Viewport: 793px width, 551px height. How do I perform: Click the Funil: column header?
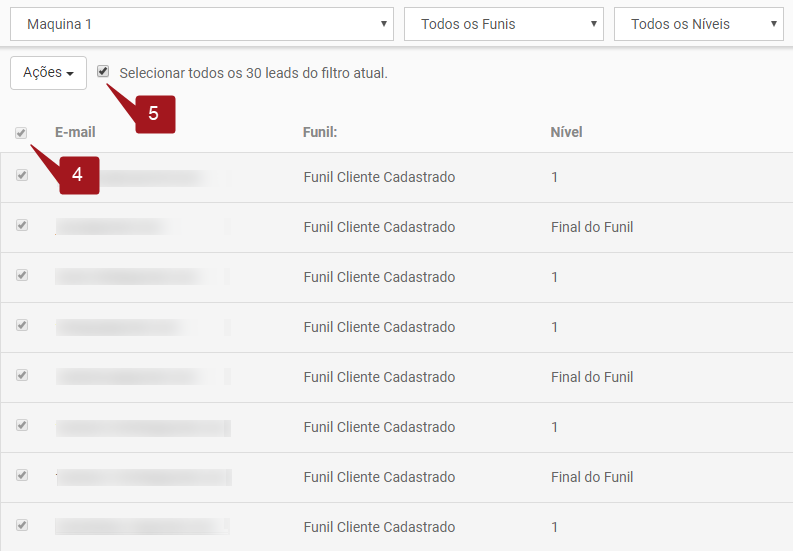(x=320, y=132)
